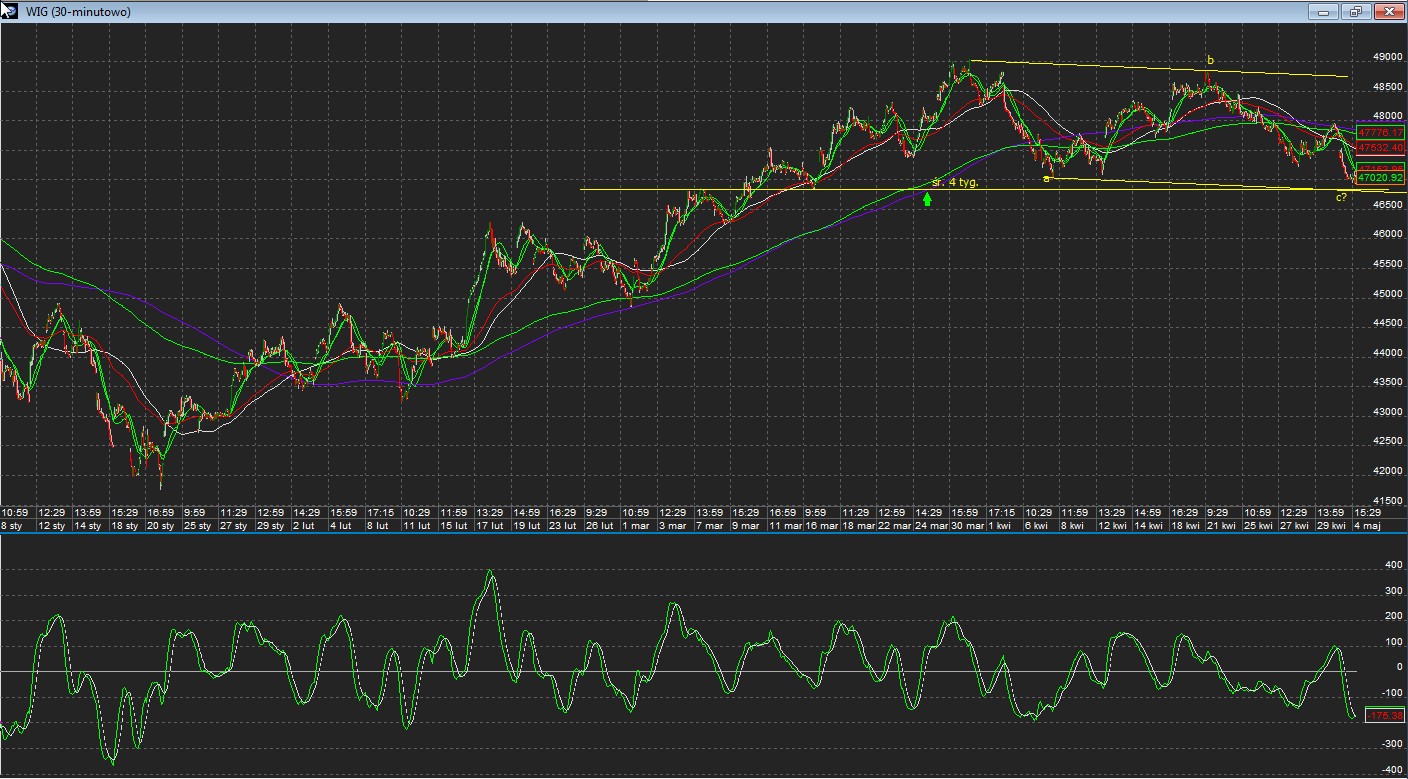The width and height of the screenshot is (1408, 779).
Task: Open the chart window's system menu icon
Action: (10, 11)
